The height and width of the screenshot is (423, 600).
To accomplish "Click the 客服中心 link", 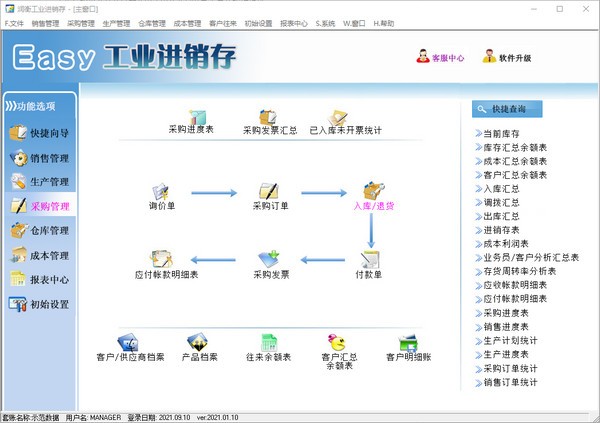I will 439,57.
